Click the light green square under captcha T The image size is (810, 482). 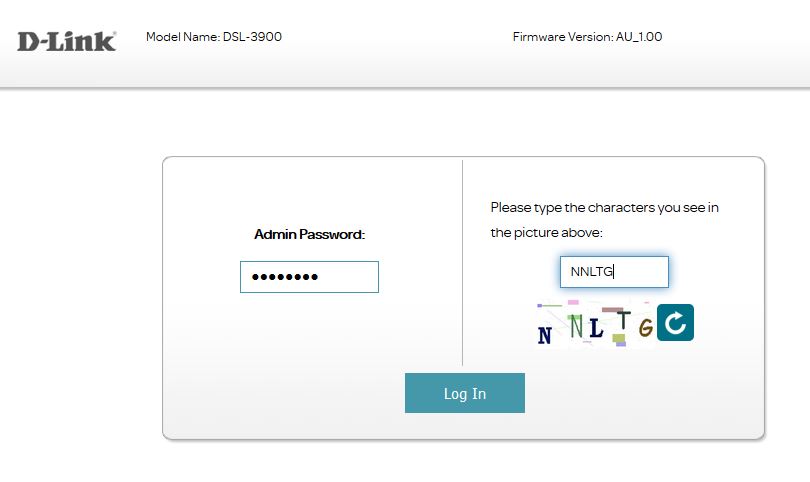(619, 338)
